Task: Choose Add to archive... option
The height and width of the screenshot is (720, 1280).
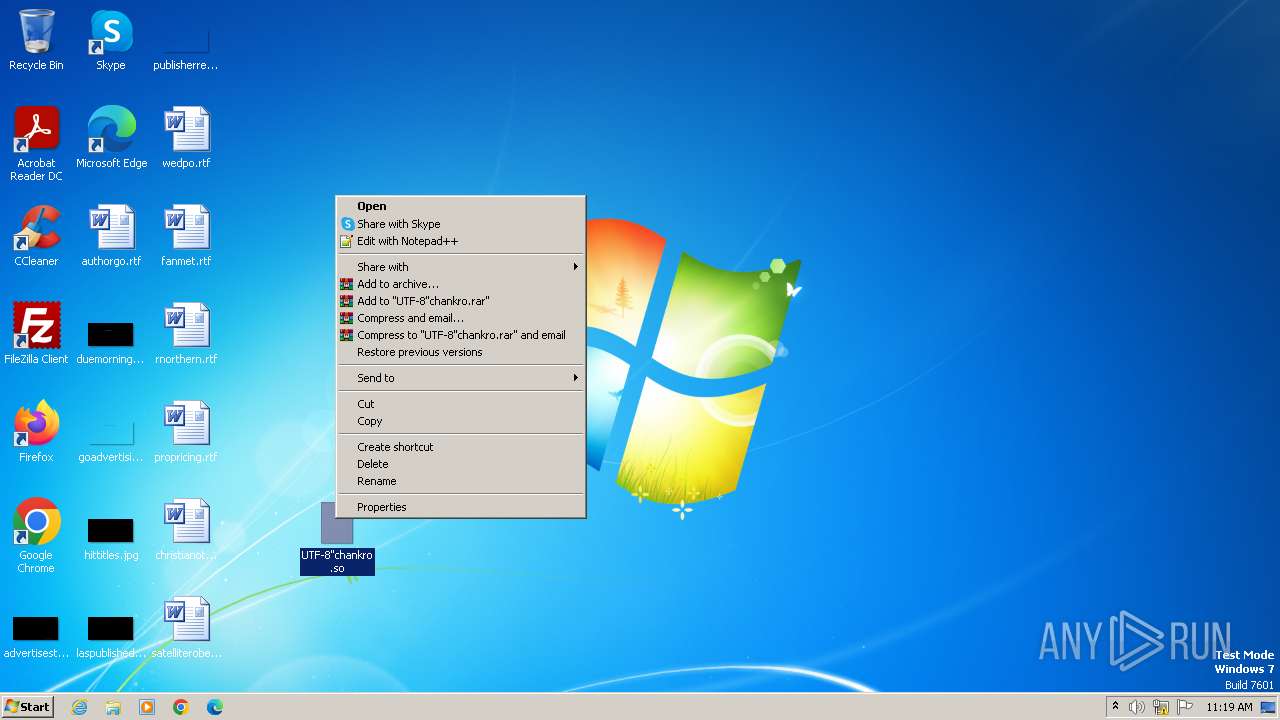Action: pos(460,284)
